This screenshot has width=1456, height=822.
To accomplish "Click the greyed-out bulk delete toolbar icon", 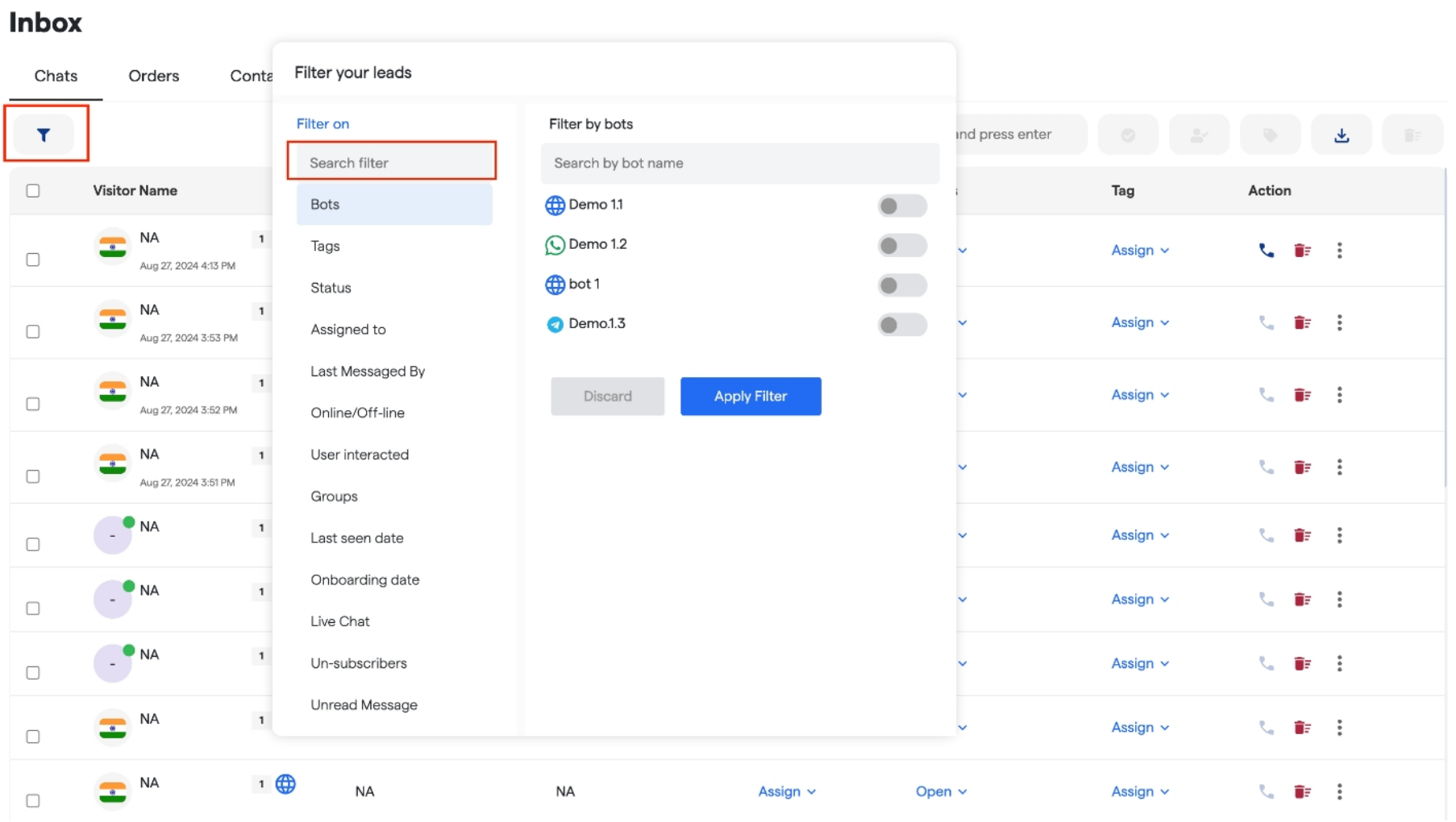I will coord(1412,135).
